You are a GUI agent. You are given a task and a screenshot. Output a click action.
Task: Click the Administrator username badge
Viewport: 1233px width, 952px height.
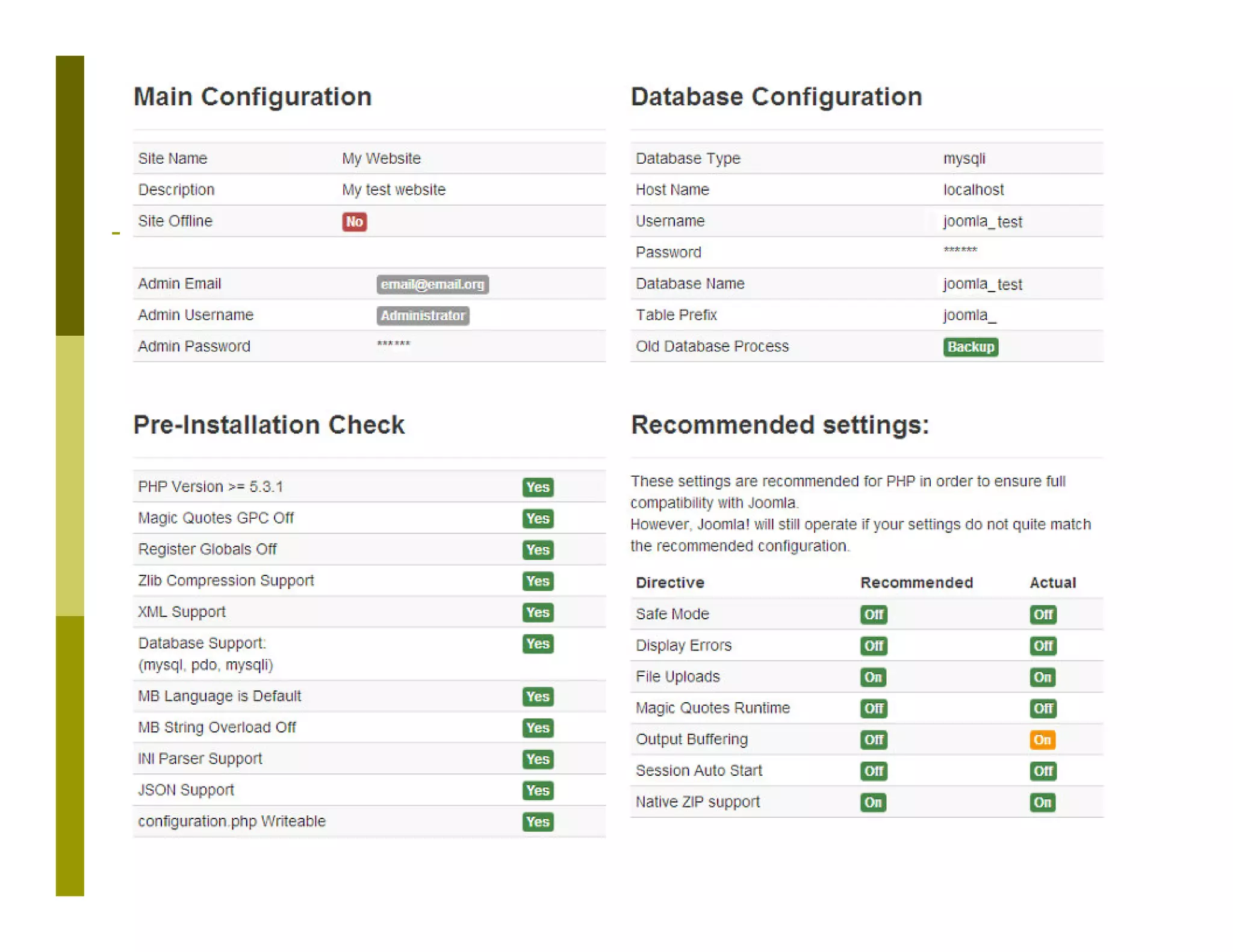pos(423,315)
